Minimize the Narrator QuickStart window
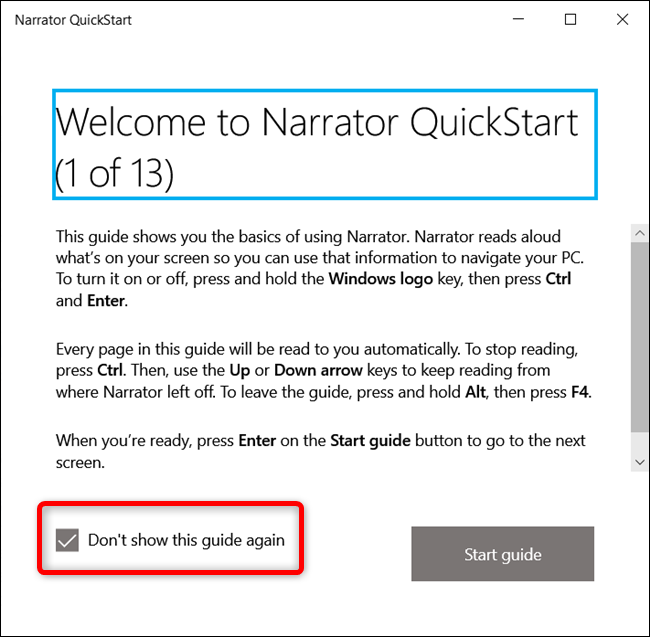This screenshot has height=637, width=650. [x=518, y=19]
